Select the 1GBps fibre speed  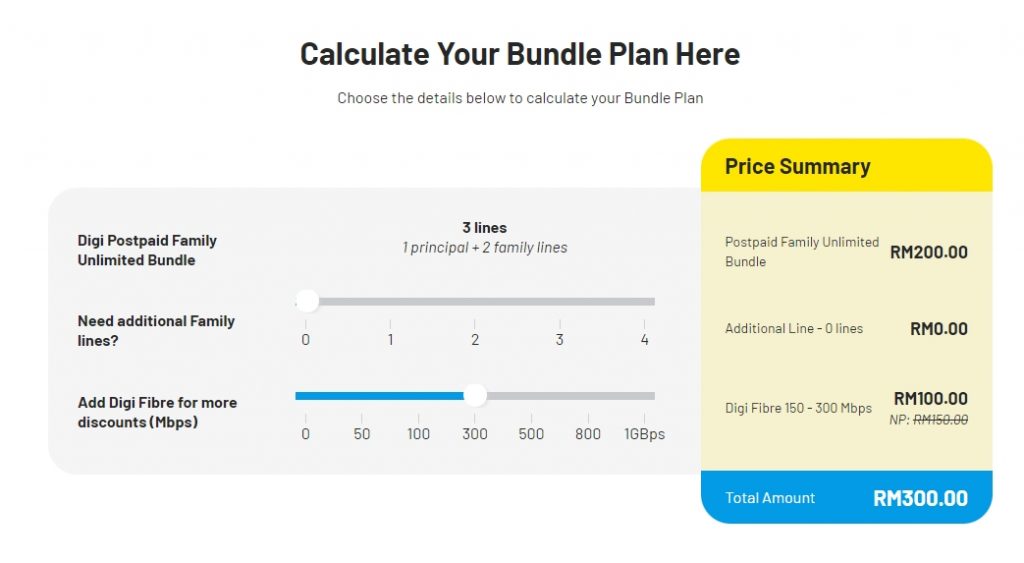[x=645, y=395]
